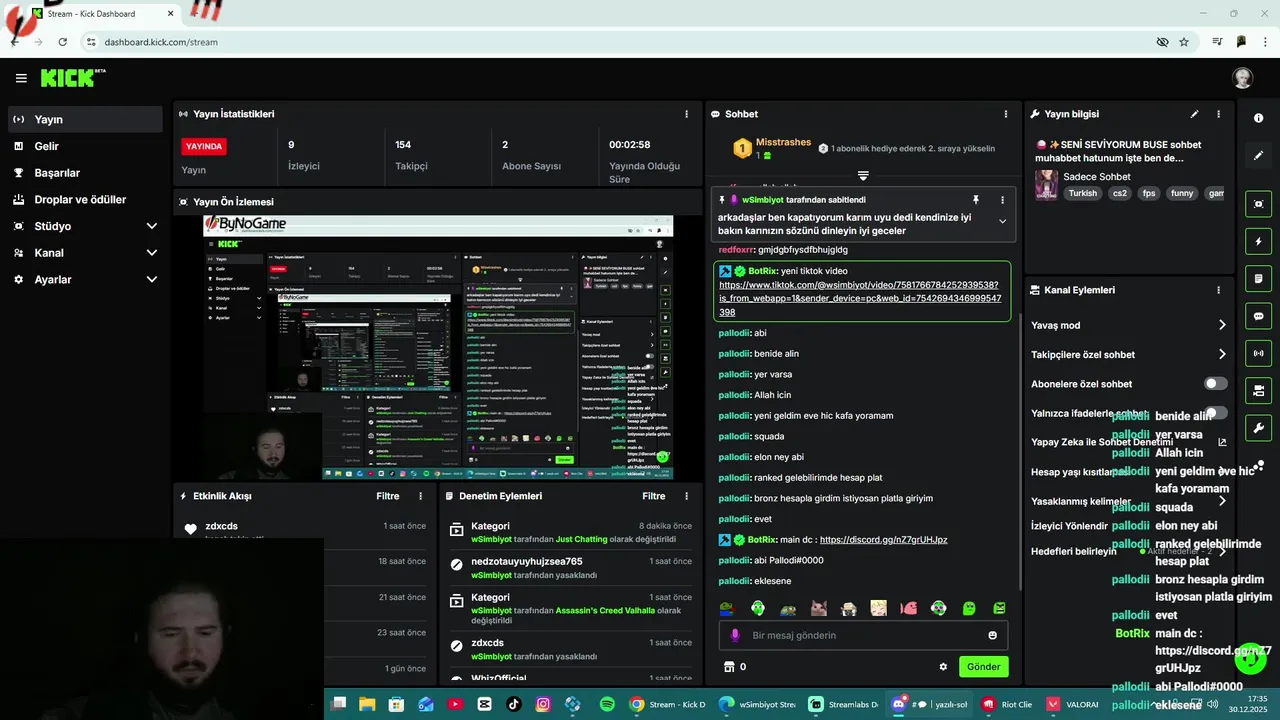Click the chat bubble icon in right sidebar
This screenshot has height=720, width=1280.
tap(1258, 316)
